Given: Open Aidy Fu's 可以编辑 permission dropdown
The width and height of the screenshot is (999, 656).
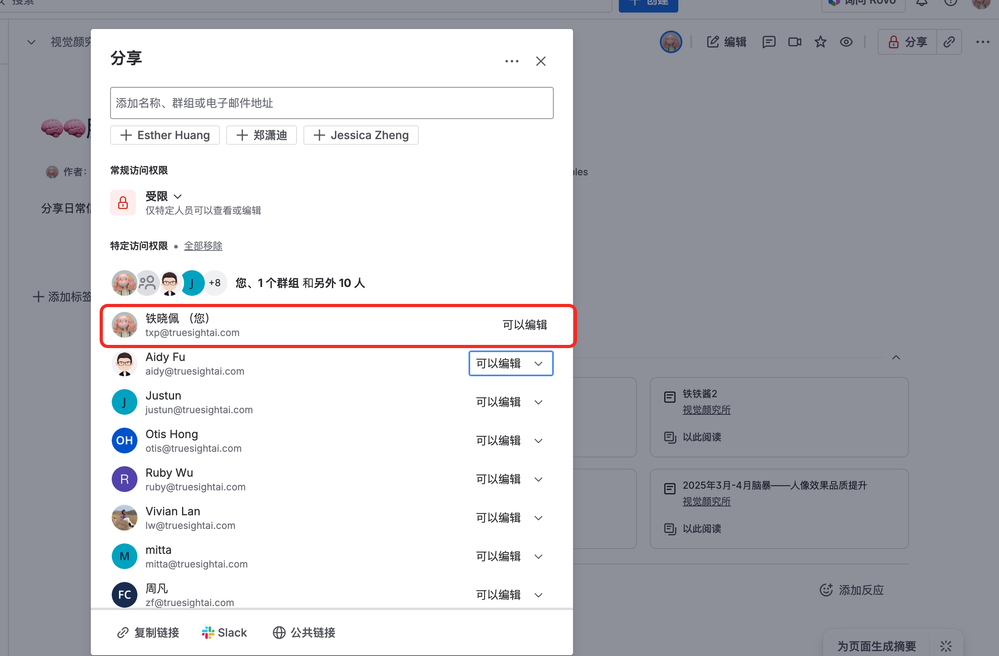Looking at the screenshot, I should pyautogui.click(x=511, y=363).
